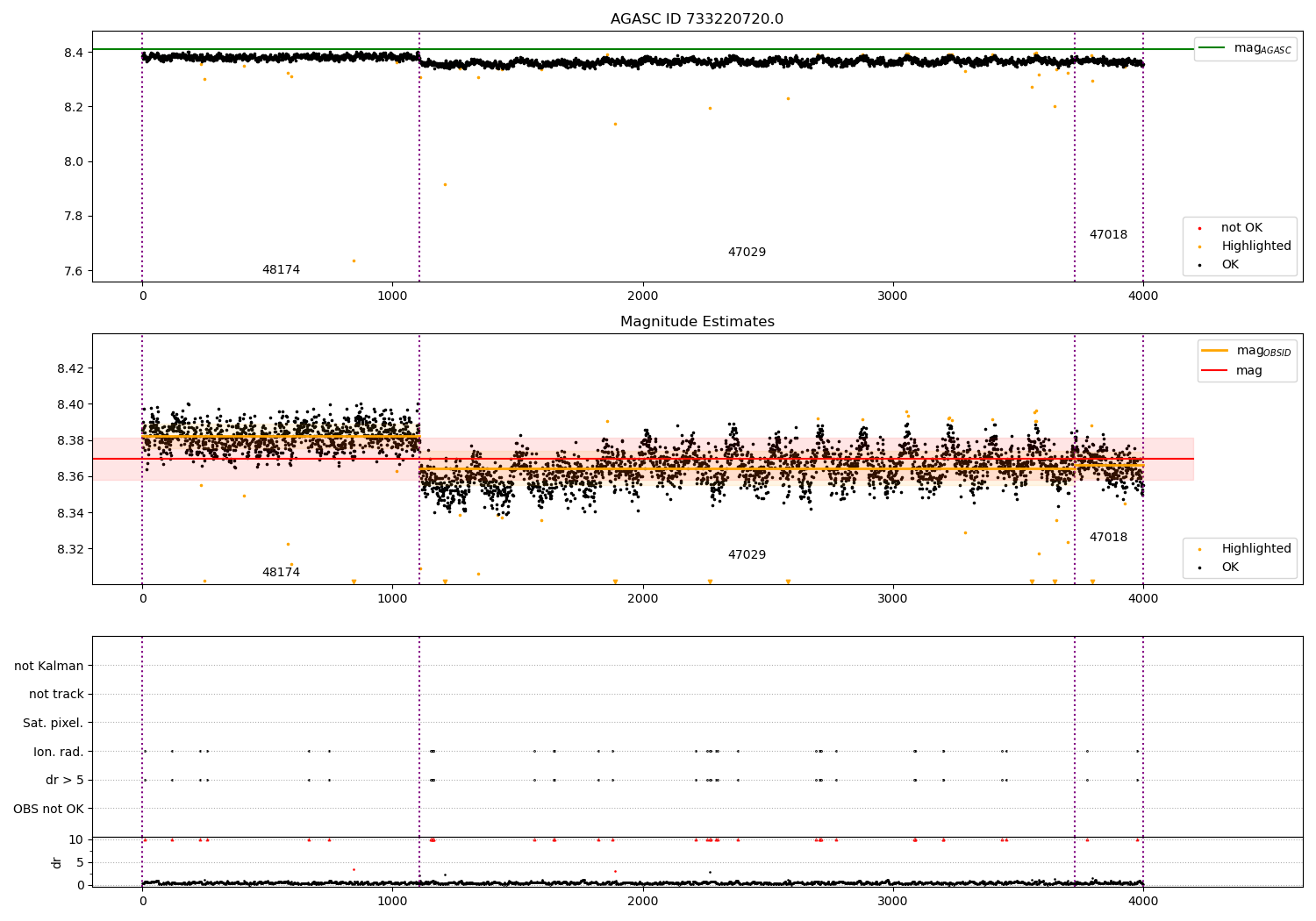Viewport: 1316px width, 921px height.
Task: Click the 8.34 y-axis tick label
Action: click(70, 513)
